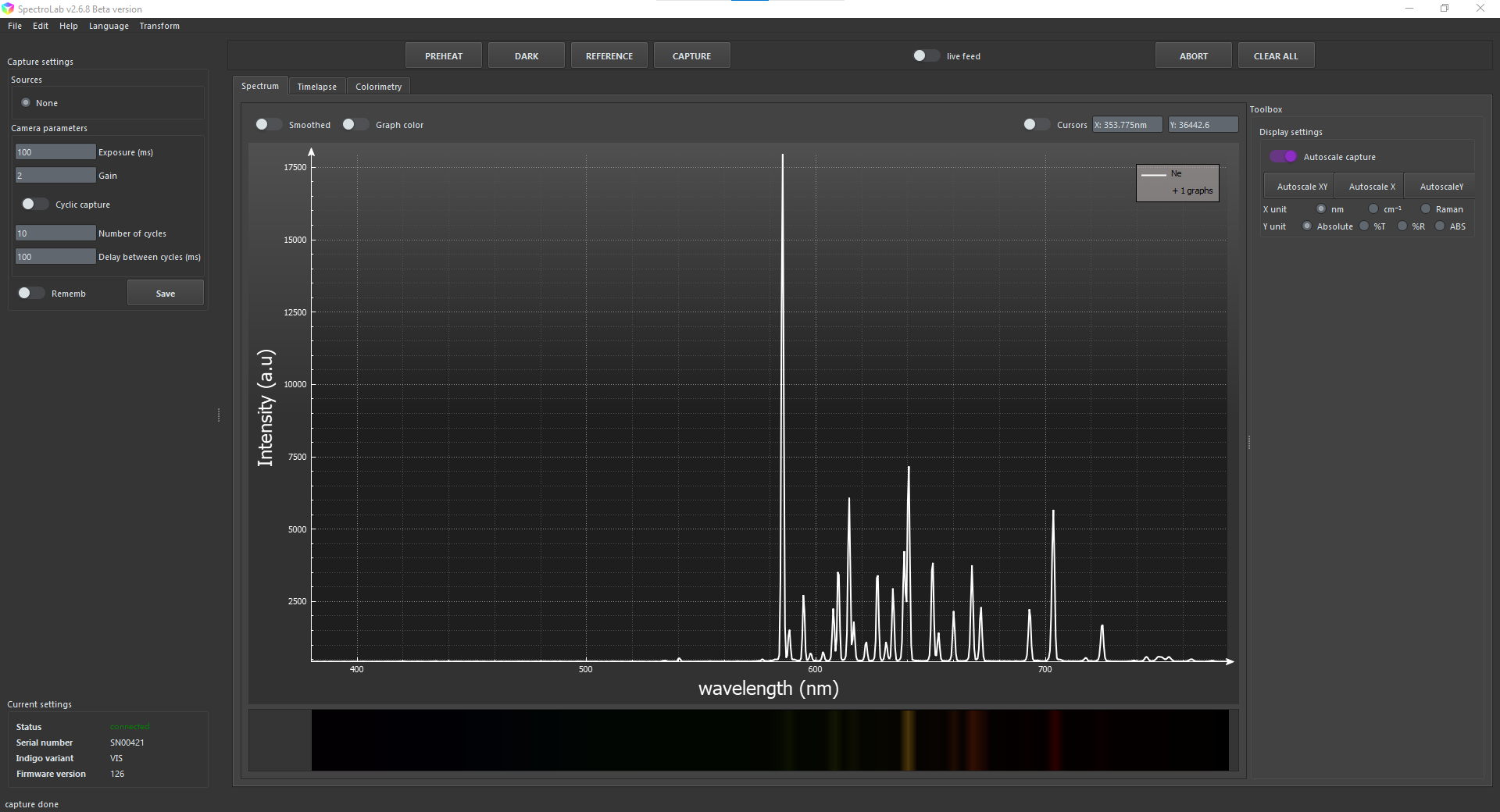Toggle the Graph color switch

click(x=355, y=124)
